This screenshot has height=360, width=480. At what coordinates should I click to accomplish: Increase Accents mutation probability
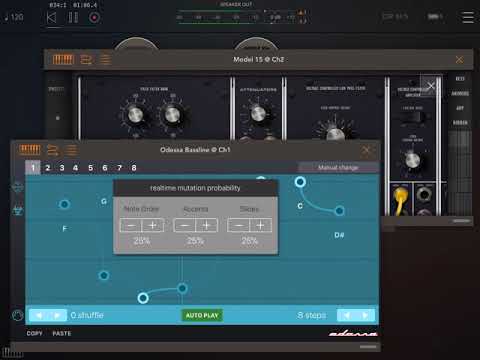click(x=207, y=225)
